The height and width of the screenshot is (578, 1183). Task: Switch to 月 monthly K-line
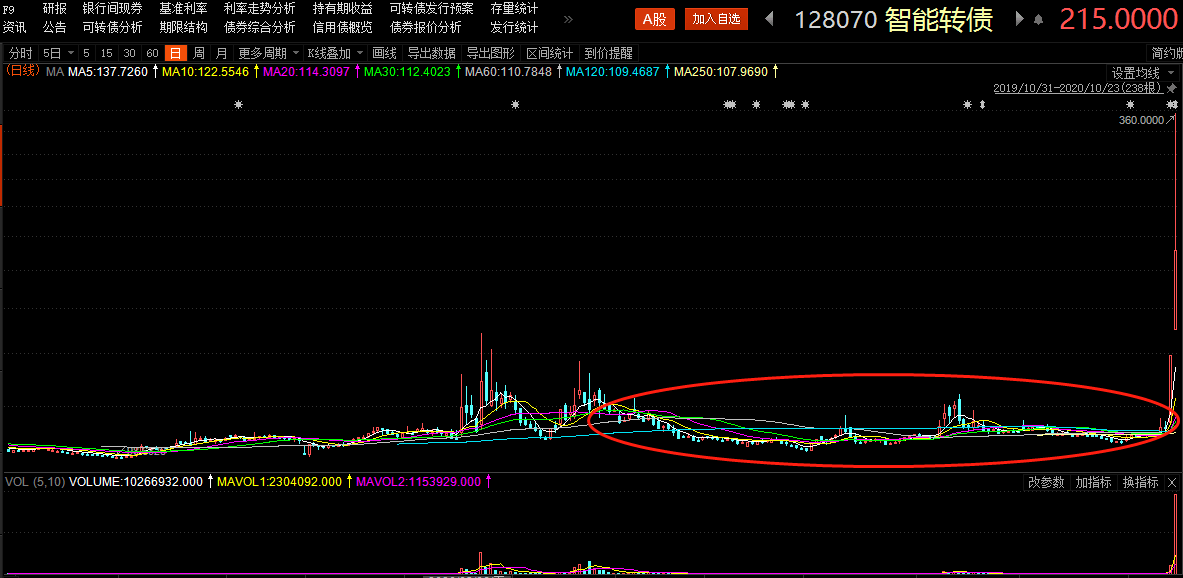pyautogui.click(x=218, y=53)
